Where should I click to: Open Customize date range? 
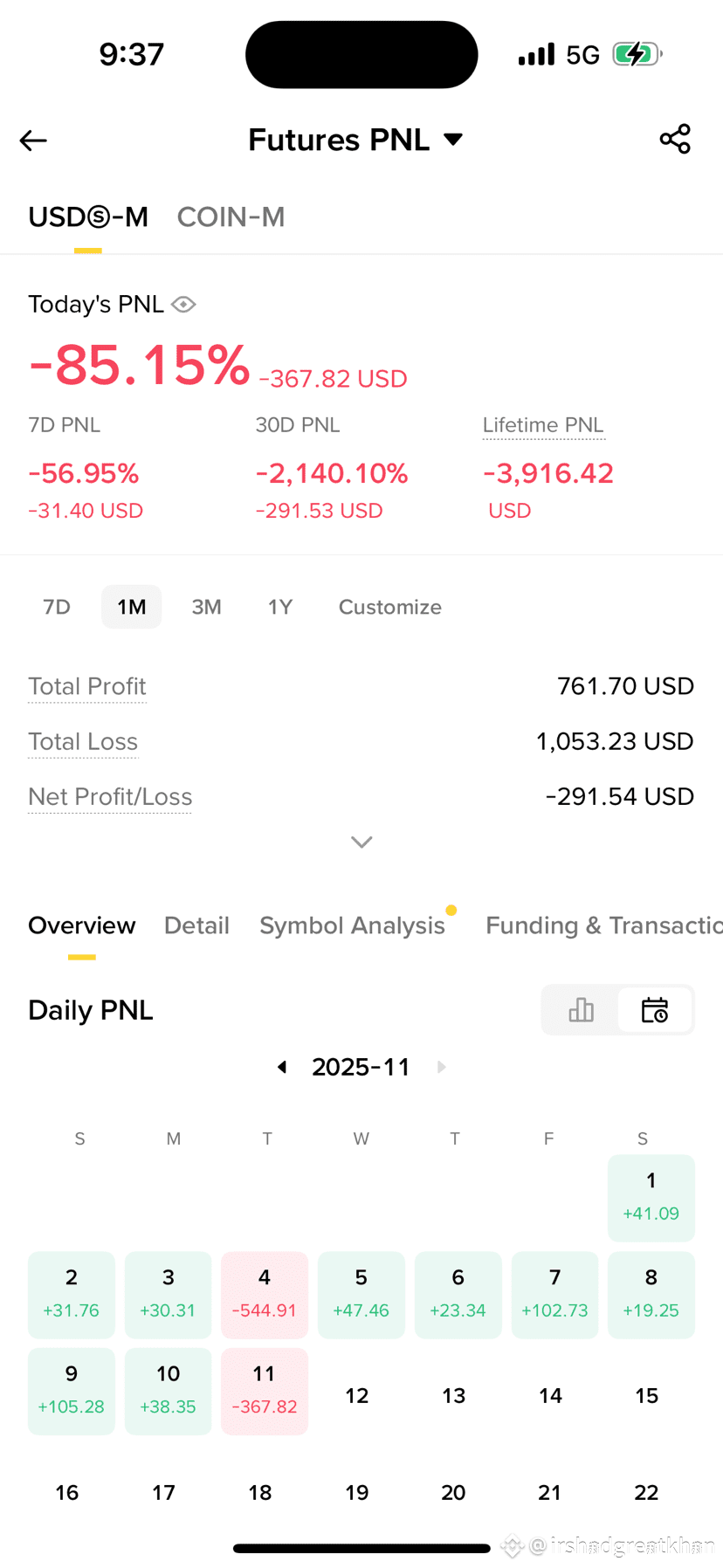[x=389, y=607]
